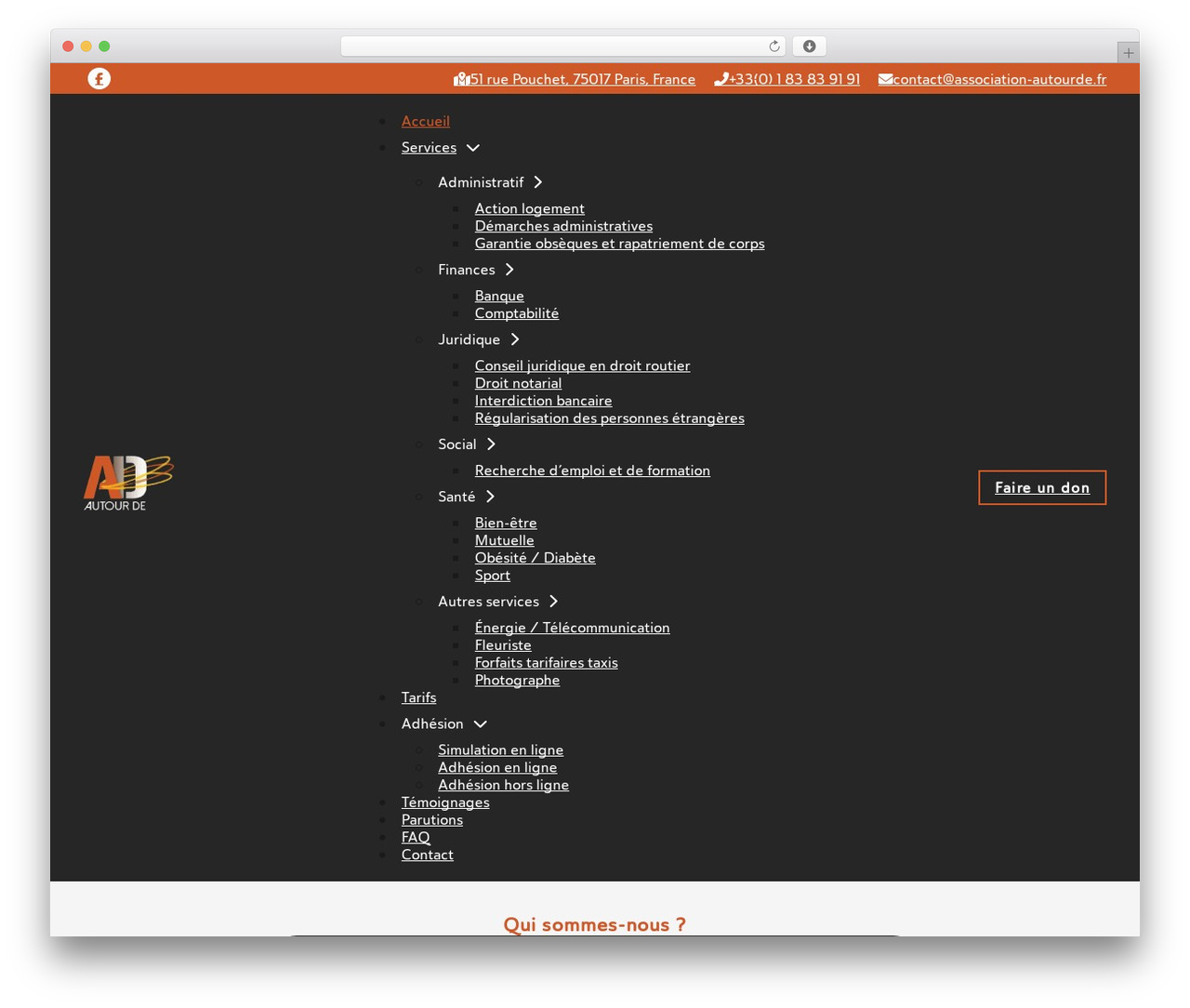
Task: Open the Parutions menu item
Action: coord(432,820)
